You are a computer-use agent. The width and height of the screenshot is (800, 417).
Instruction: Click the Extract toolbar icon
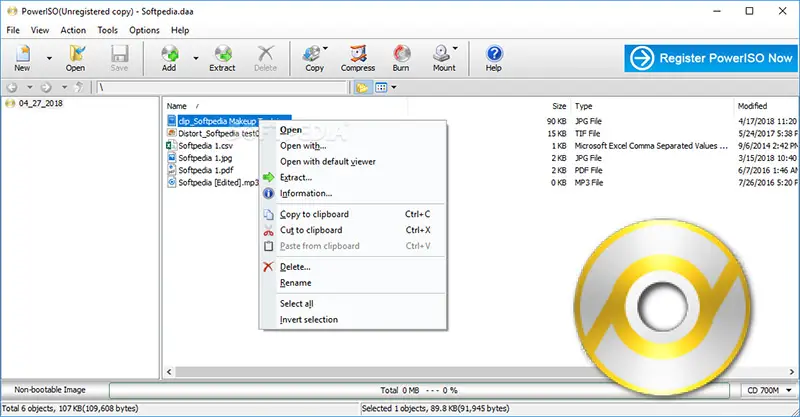pyautogui.click(x=222, y=58)
